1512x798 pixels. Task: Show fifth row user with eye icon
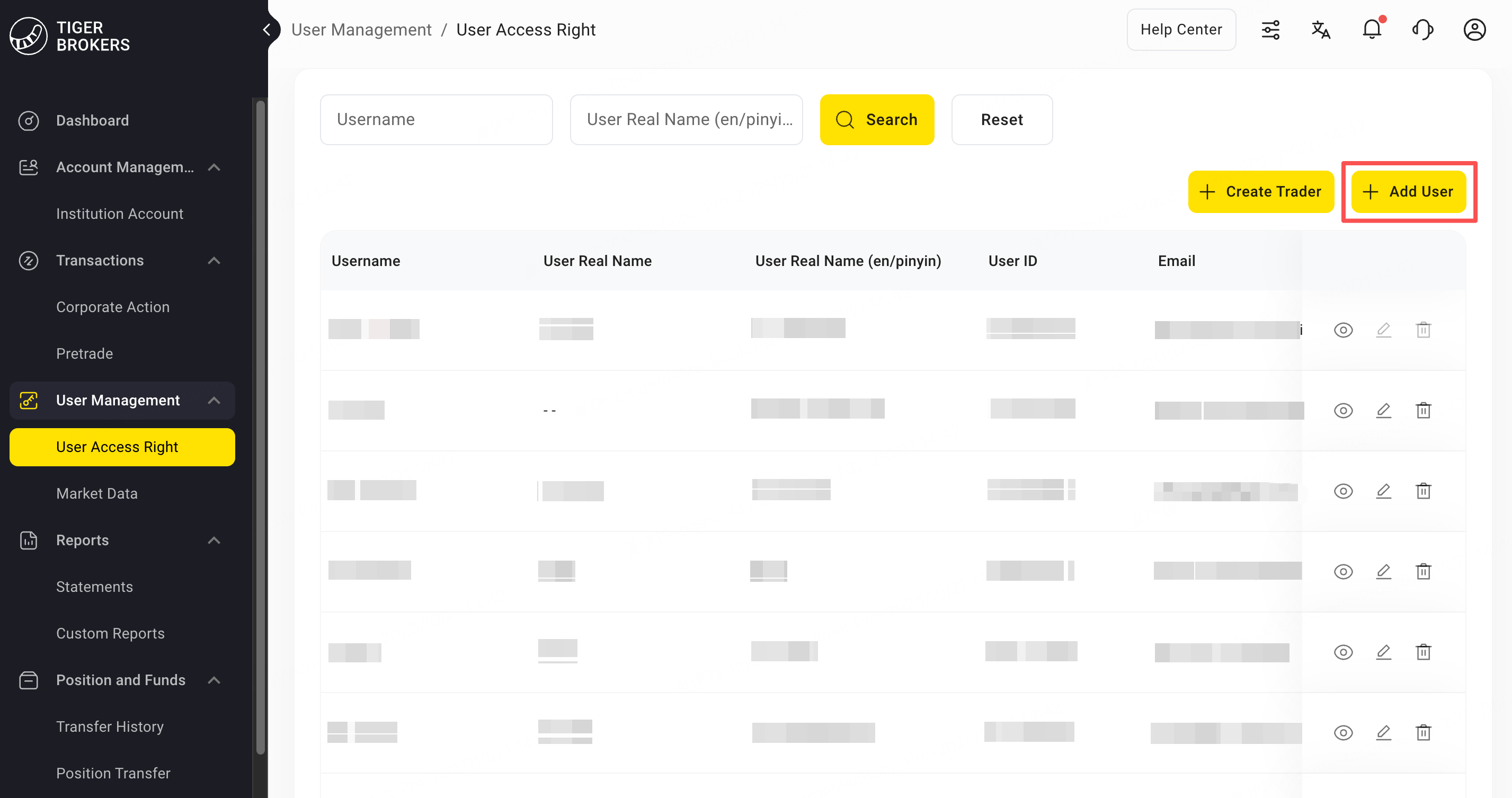[x=1343, y=652]
